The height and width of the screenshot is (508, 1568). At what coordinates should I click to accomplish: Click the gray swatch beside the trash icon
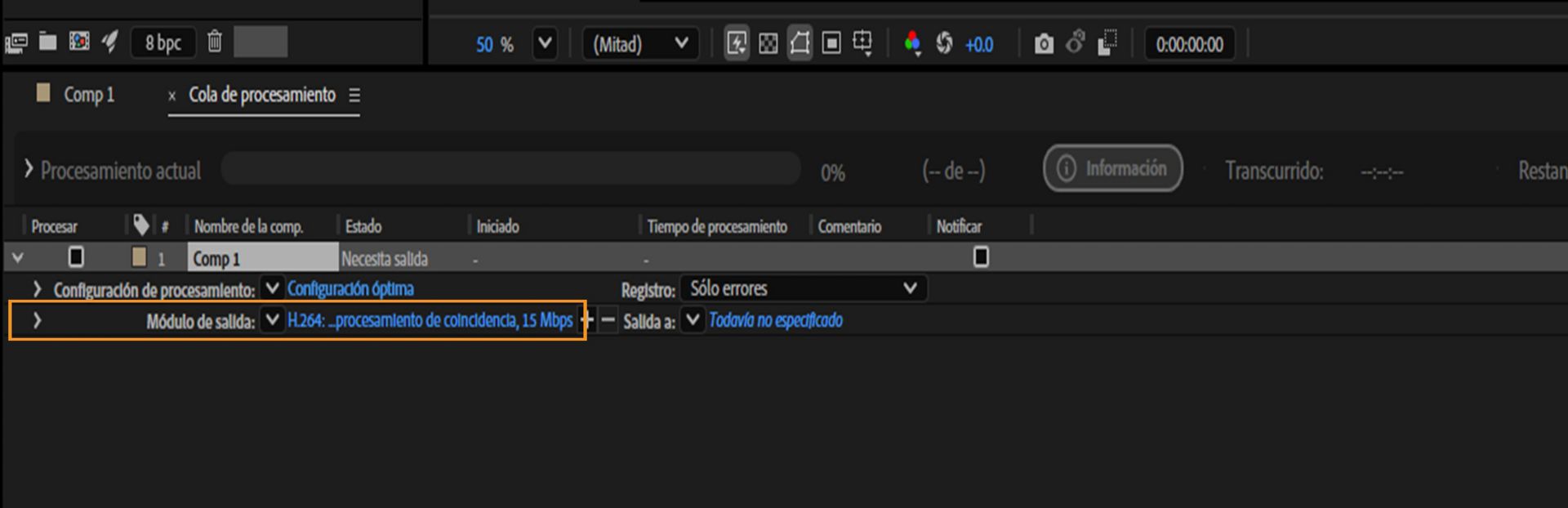[x=261, y=42]
